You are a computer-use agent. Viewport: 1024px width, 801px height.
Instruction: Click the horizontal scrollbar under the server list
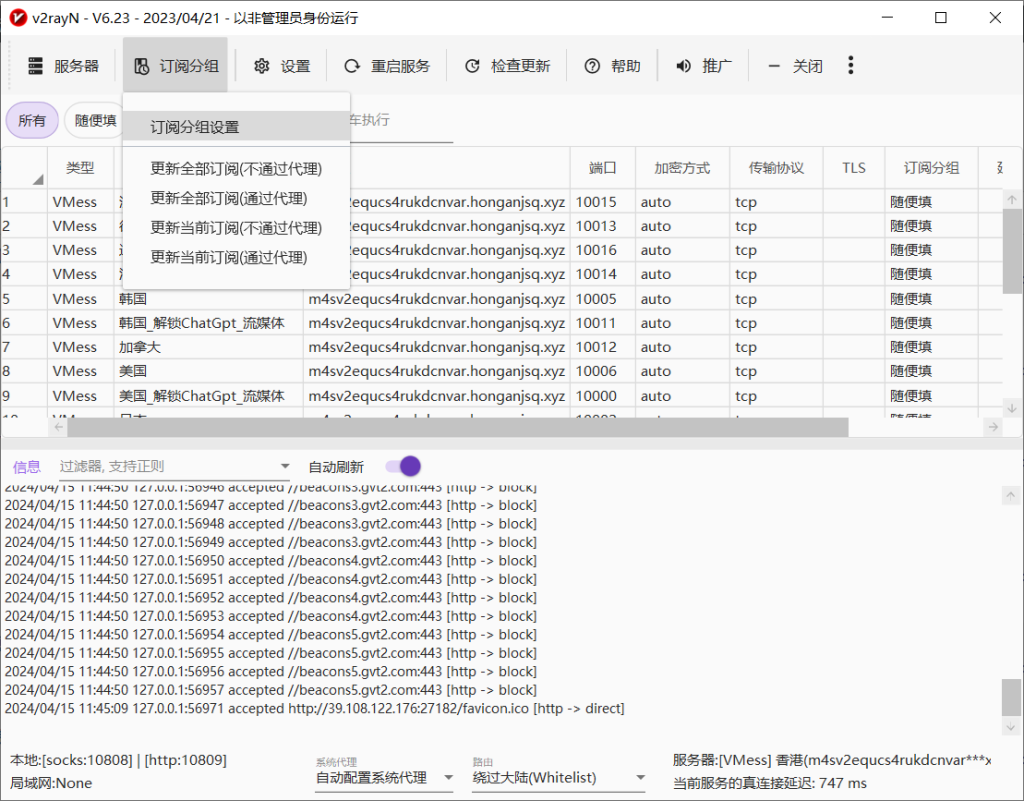[450, 426]
